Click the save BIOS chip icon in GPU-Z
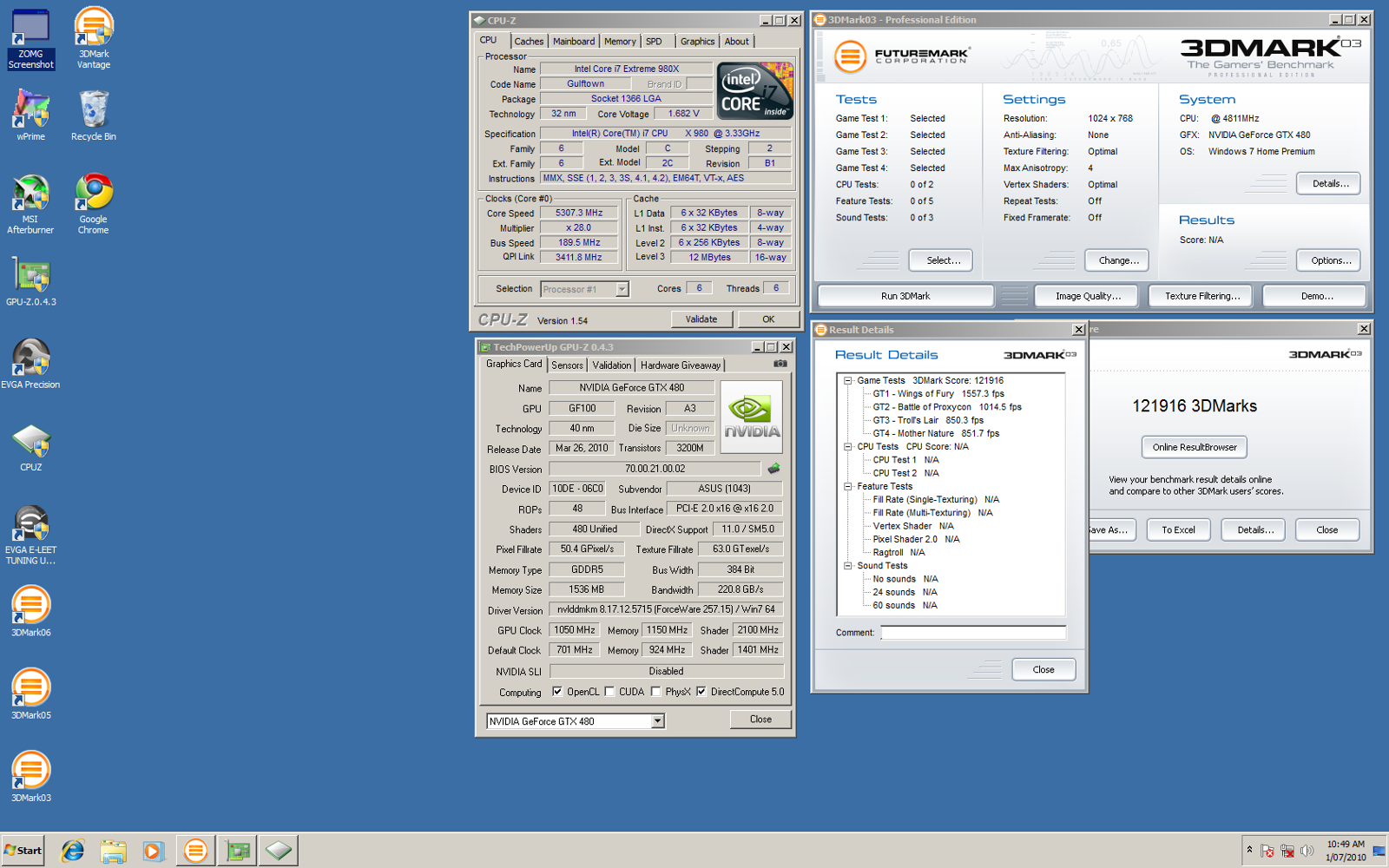Image resolution: width=1389 pixels, height=868 pixels. coord(773,469)
